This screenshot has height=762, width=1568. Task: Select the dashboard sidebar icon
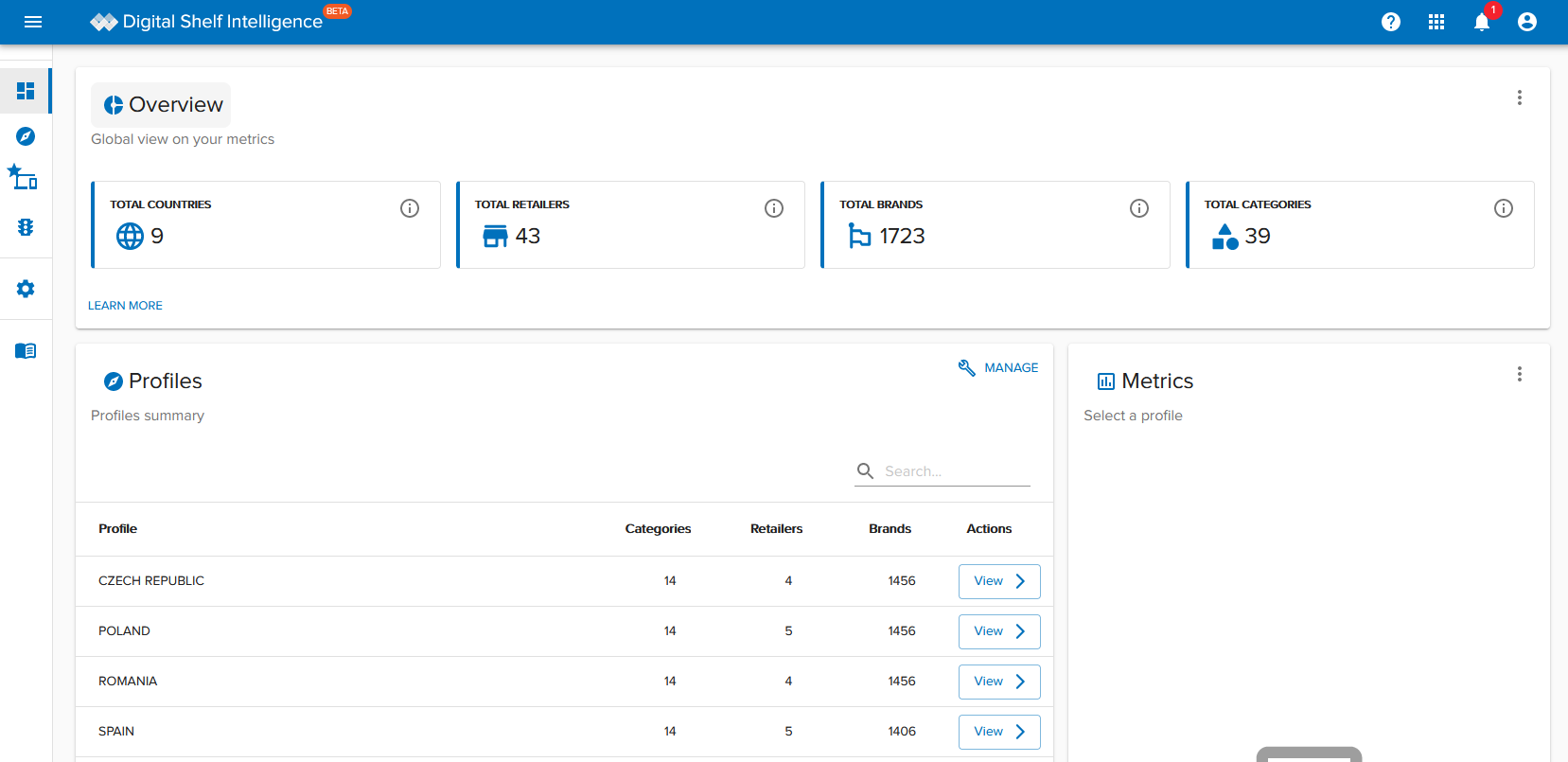point(26,91)
